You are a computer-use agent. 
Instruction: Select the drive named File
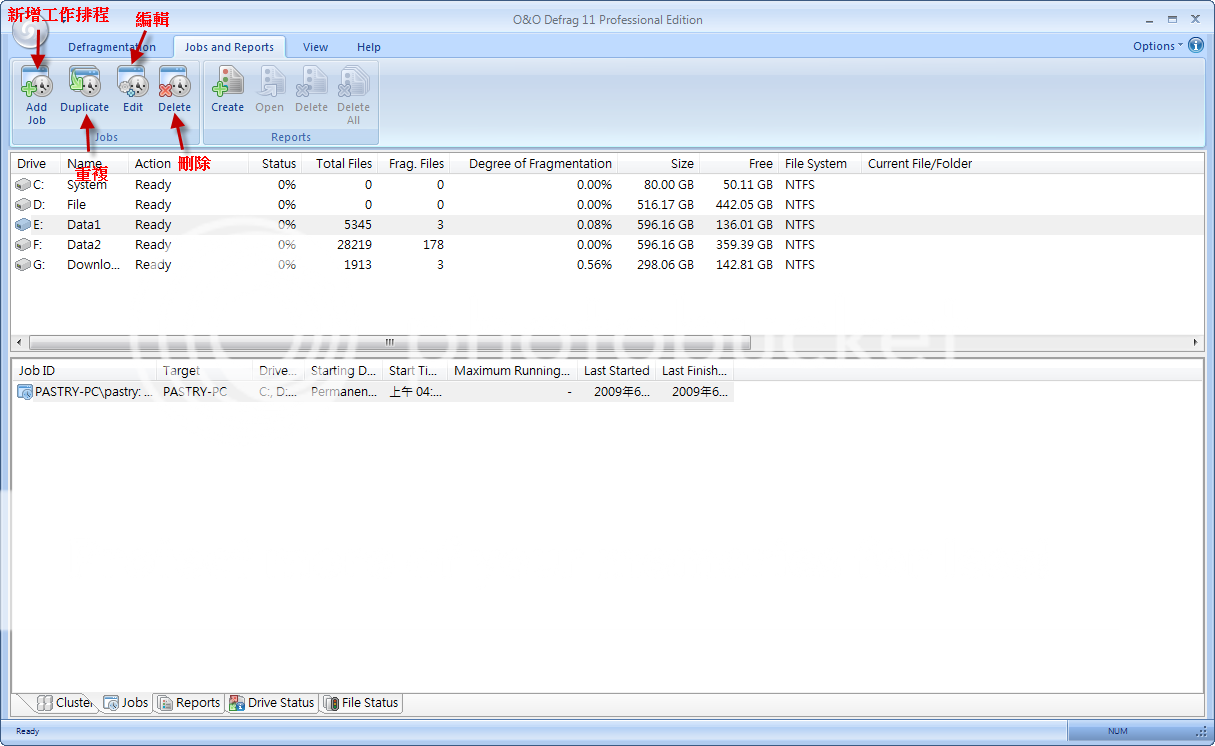click(76, 205)
